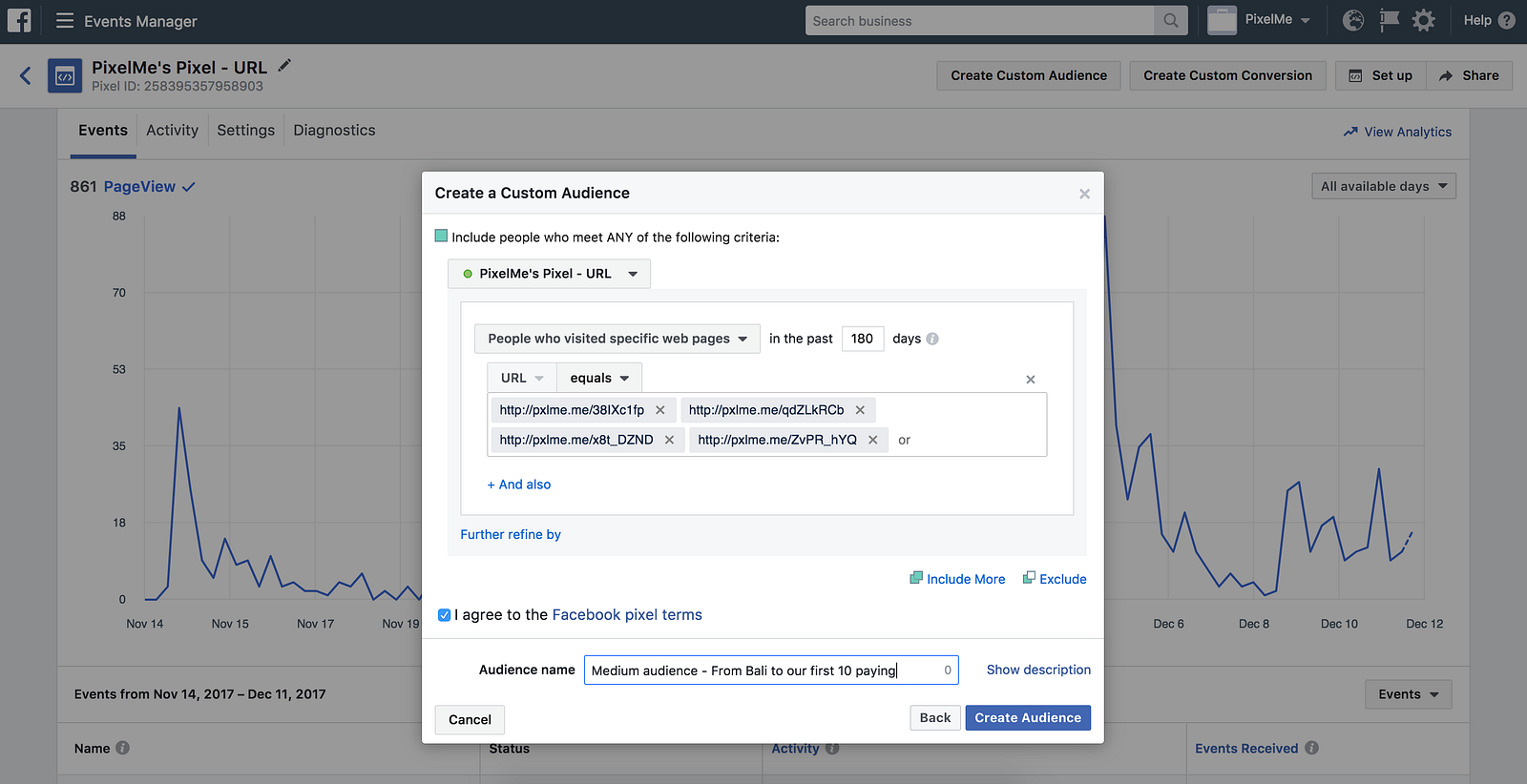Open the equals operator dropdown

pos(599,378)
